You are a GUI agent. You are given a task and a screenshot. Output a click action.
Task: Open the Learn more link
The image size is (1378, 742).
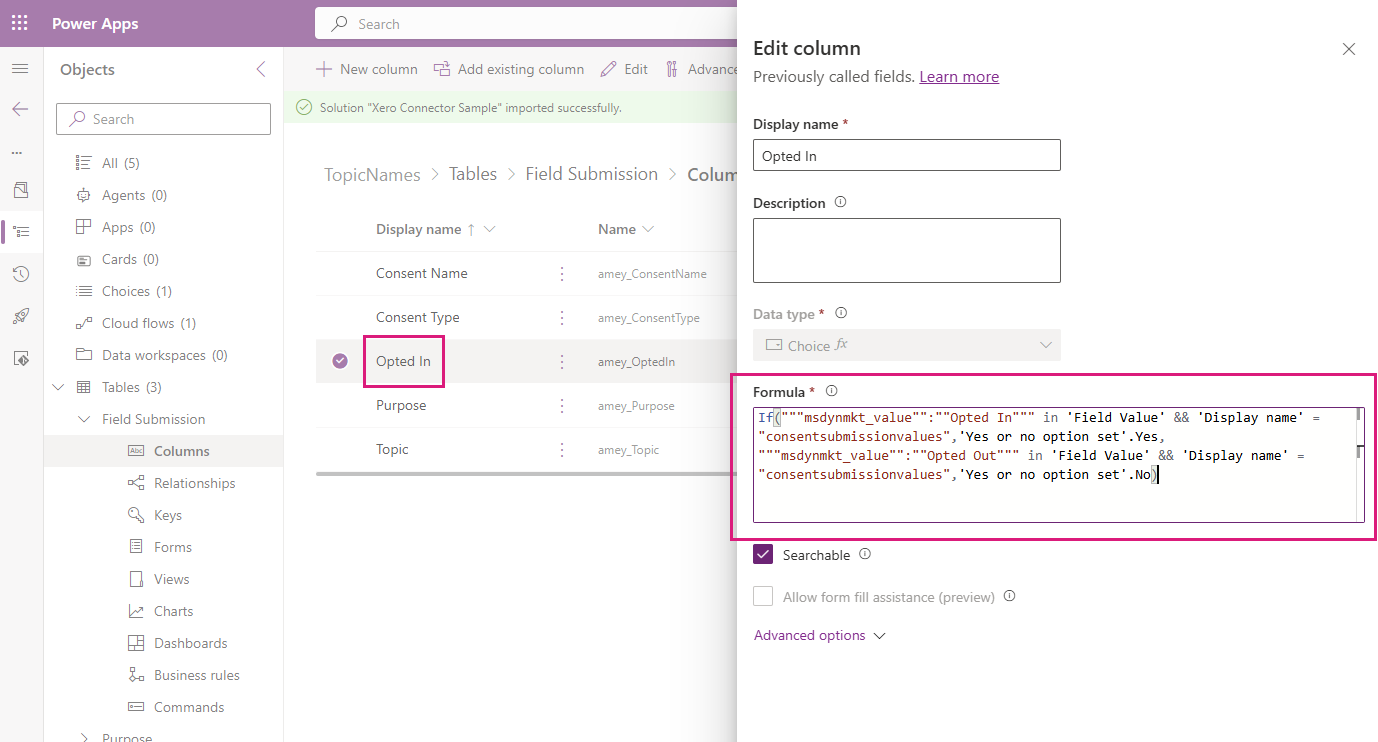(959, 76)
